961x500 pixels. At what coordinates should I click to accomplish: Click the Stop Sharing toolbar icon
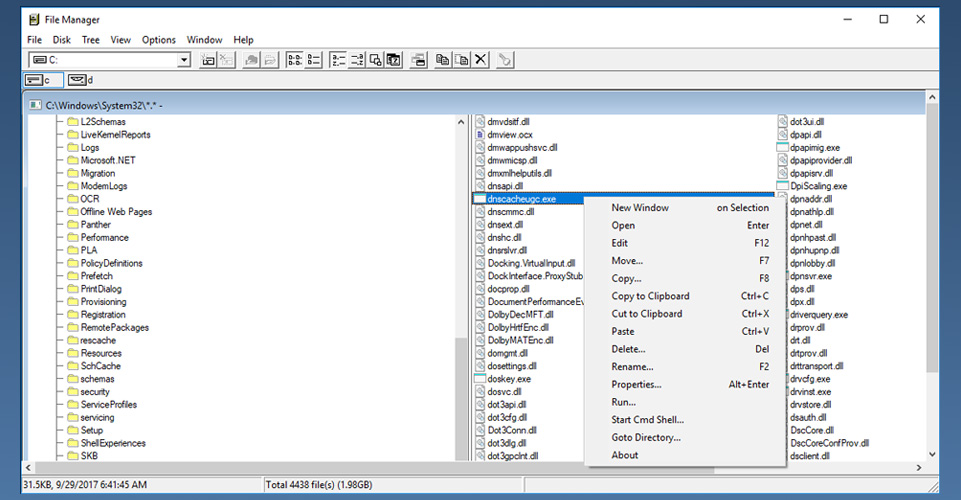(x=269, y=59)
